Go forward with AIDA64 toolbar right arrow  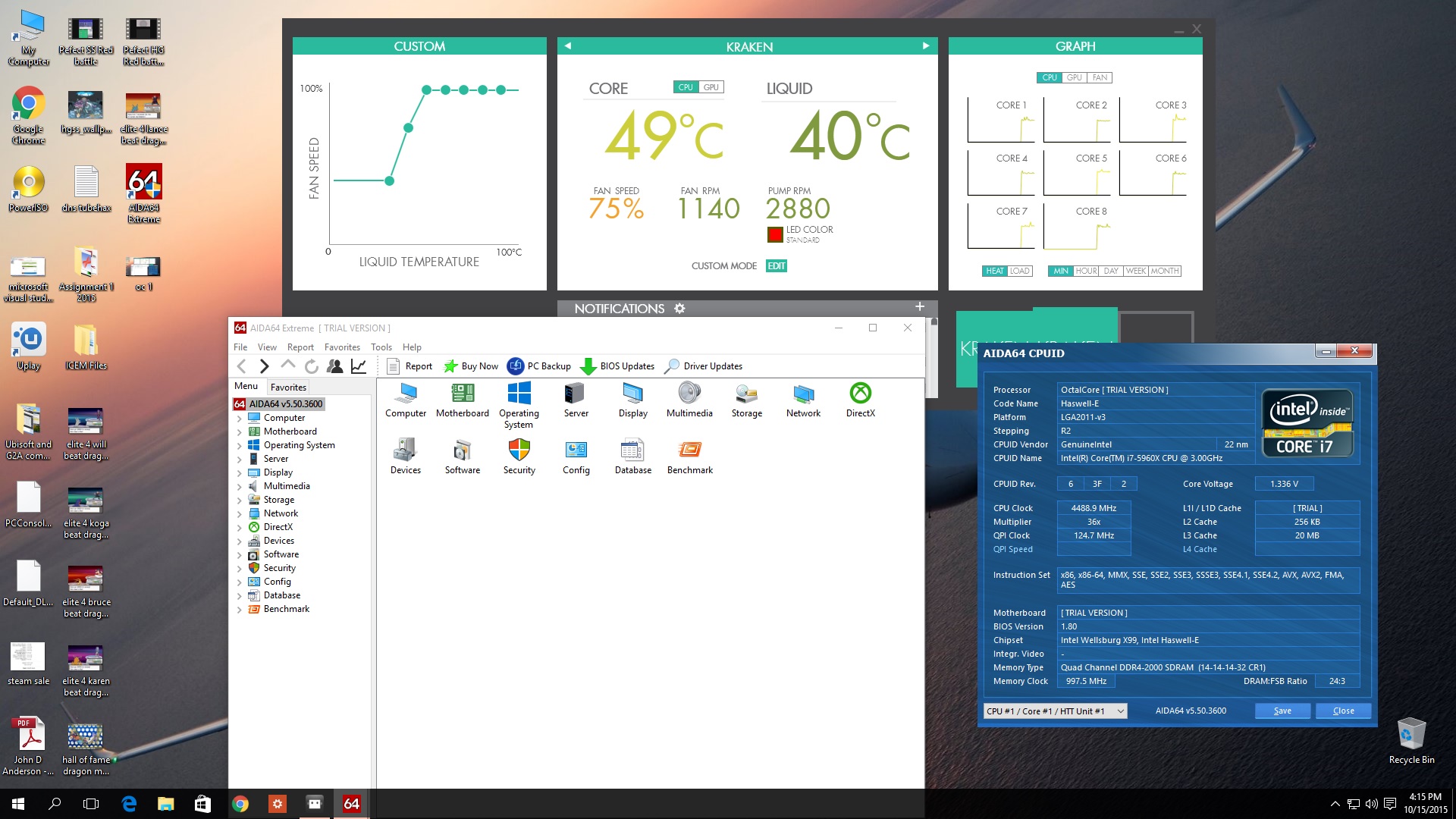pos(264,366)
